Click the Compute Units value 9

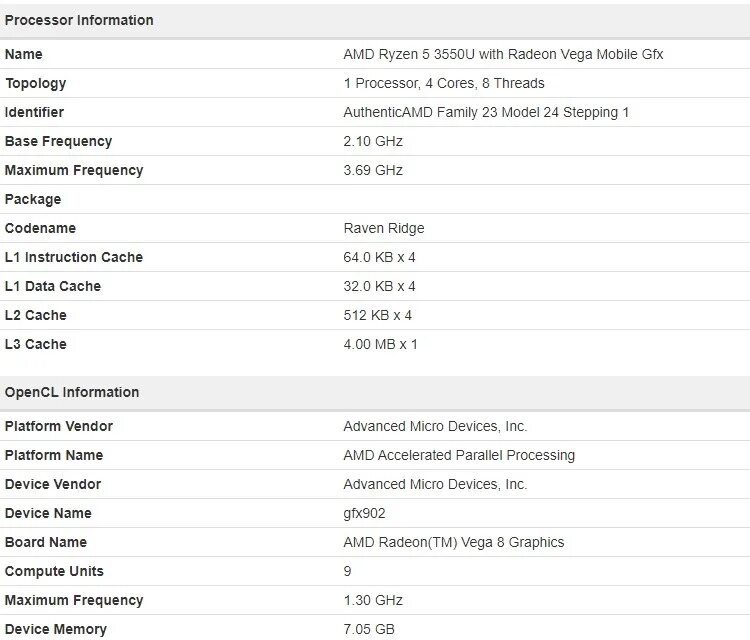point(348,571)
